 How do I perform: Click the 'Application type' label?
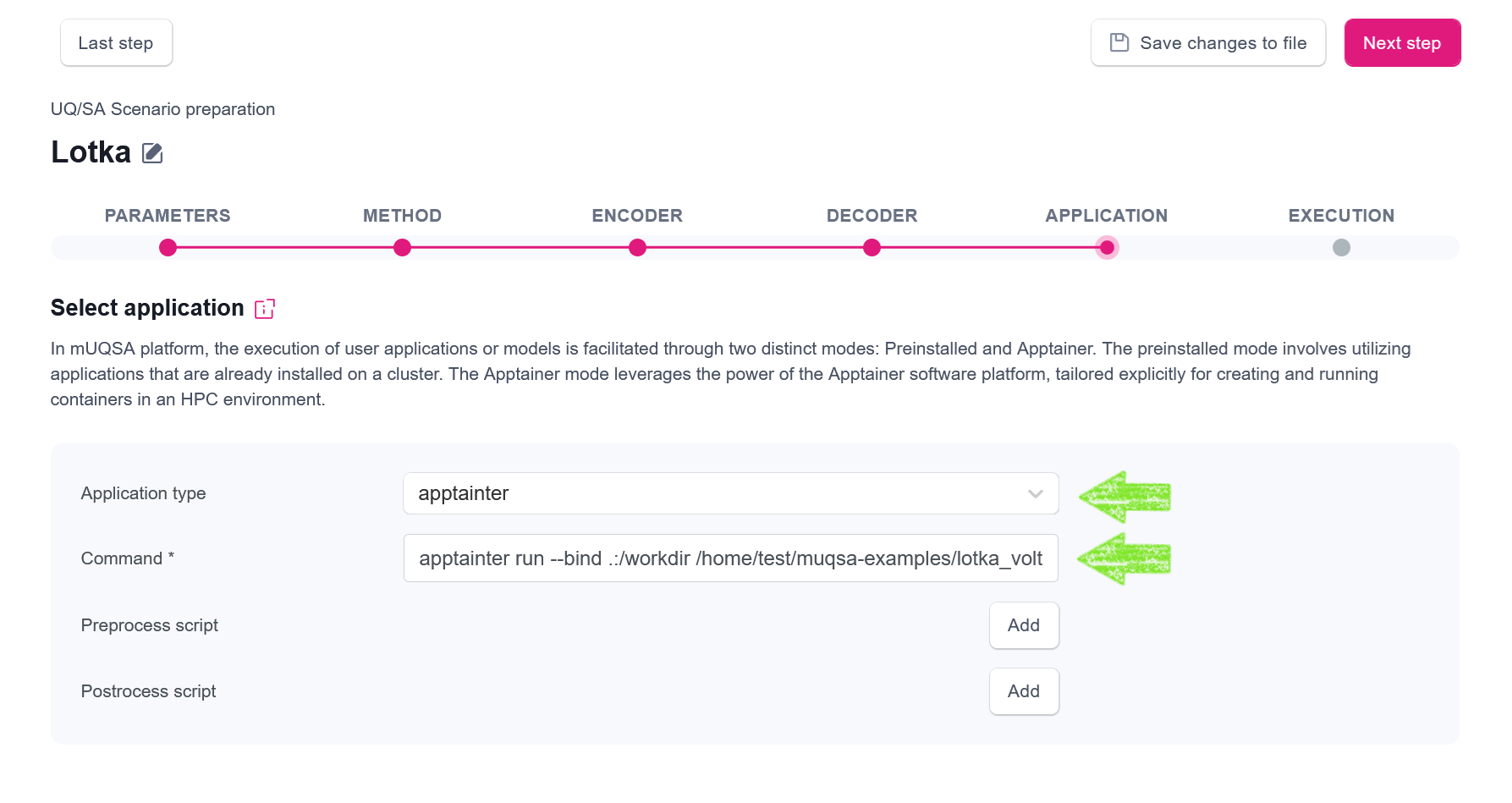pyautogui.click(x=144, y=493)
